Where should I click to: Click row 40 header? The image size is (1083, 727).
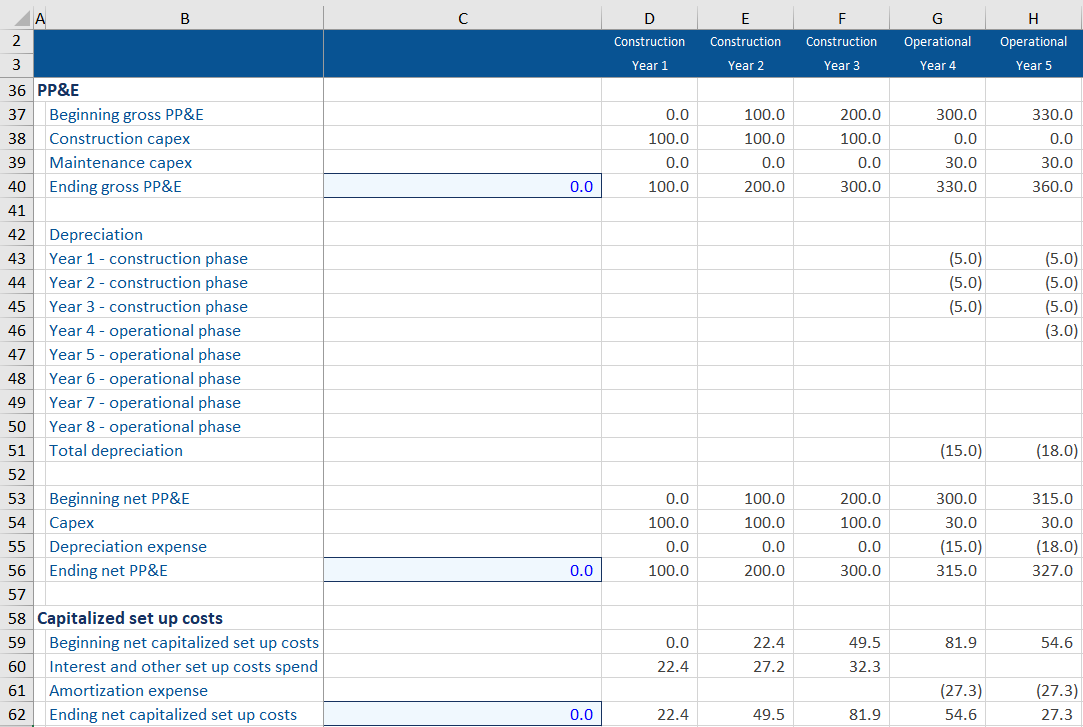click(x=16, y=186)
